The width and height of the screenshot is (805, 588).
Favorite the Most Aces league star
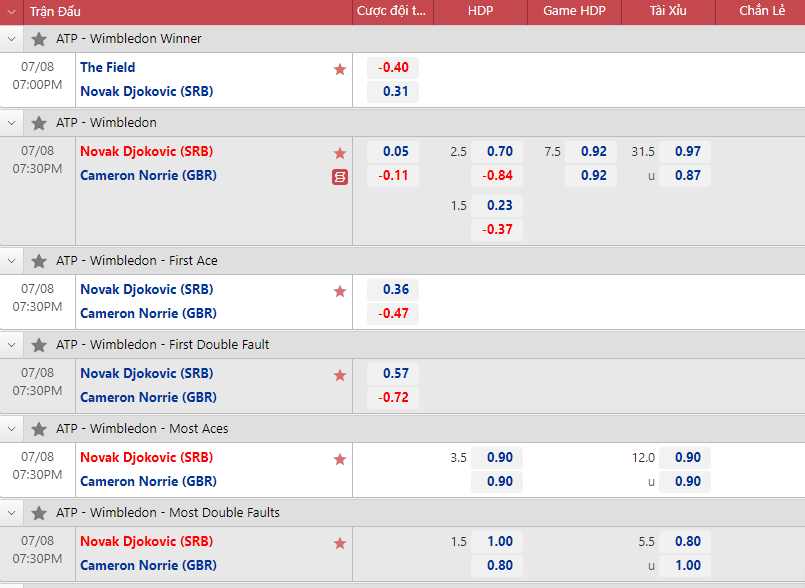click(x=39, y=429)
